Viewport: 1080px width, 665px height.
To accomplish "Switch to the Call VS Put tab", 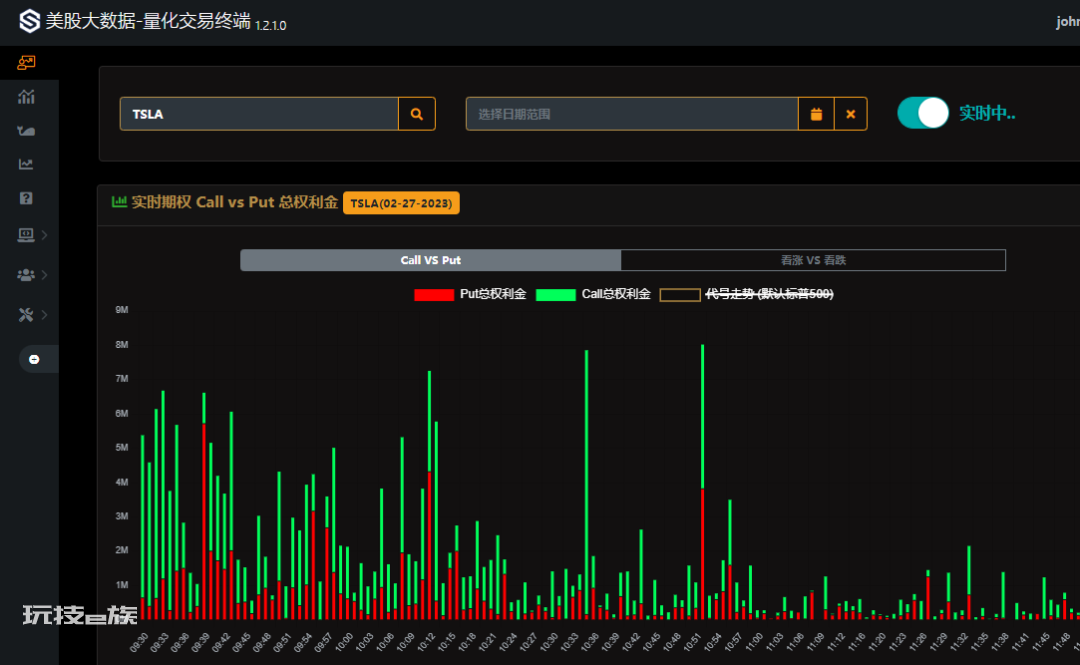I will (430, 260).
